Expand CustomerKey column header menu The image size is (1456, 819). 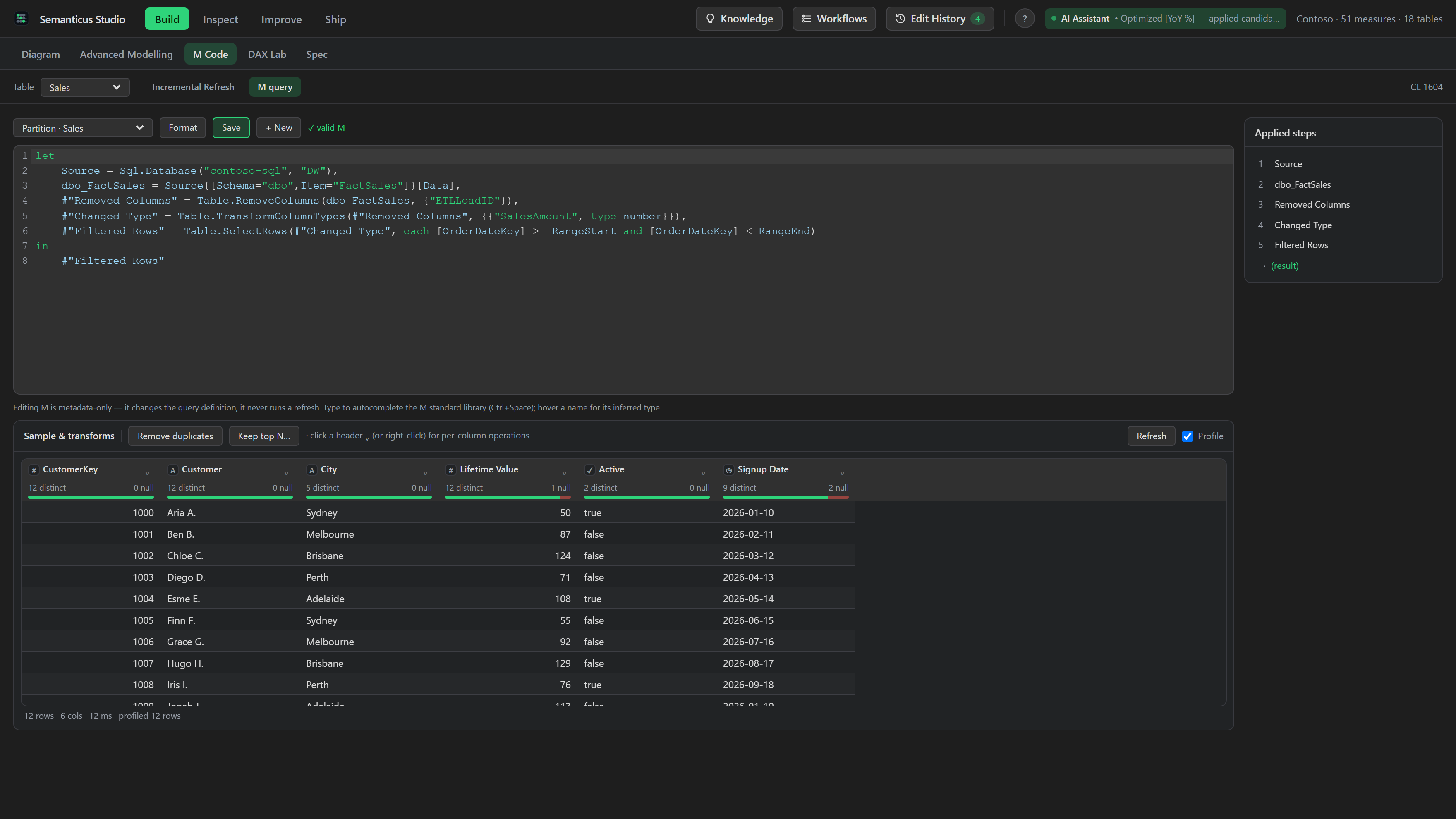[x=148, y=473]
